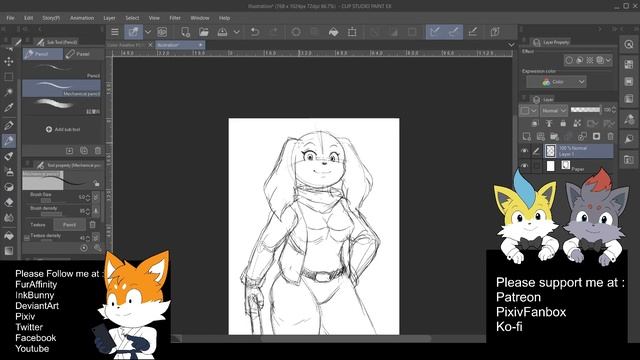Toggle Border effect icon in Layer Property

[x=569, y=60]
